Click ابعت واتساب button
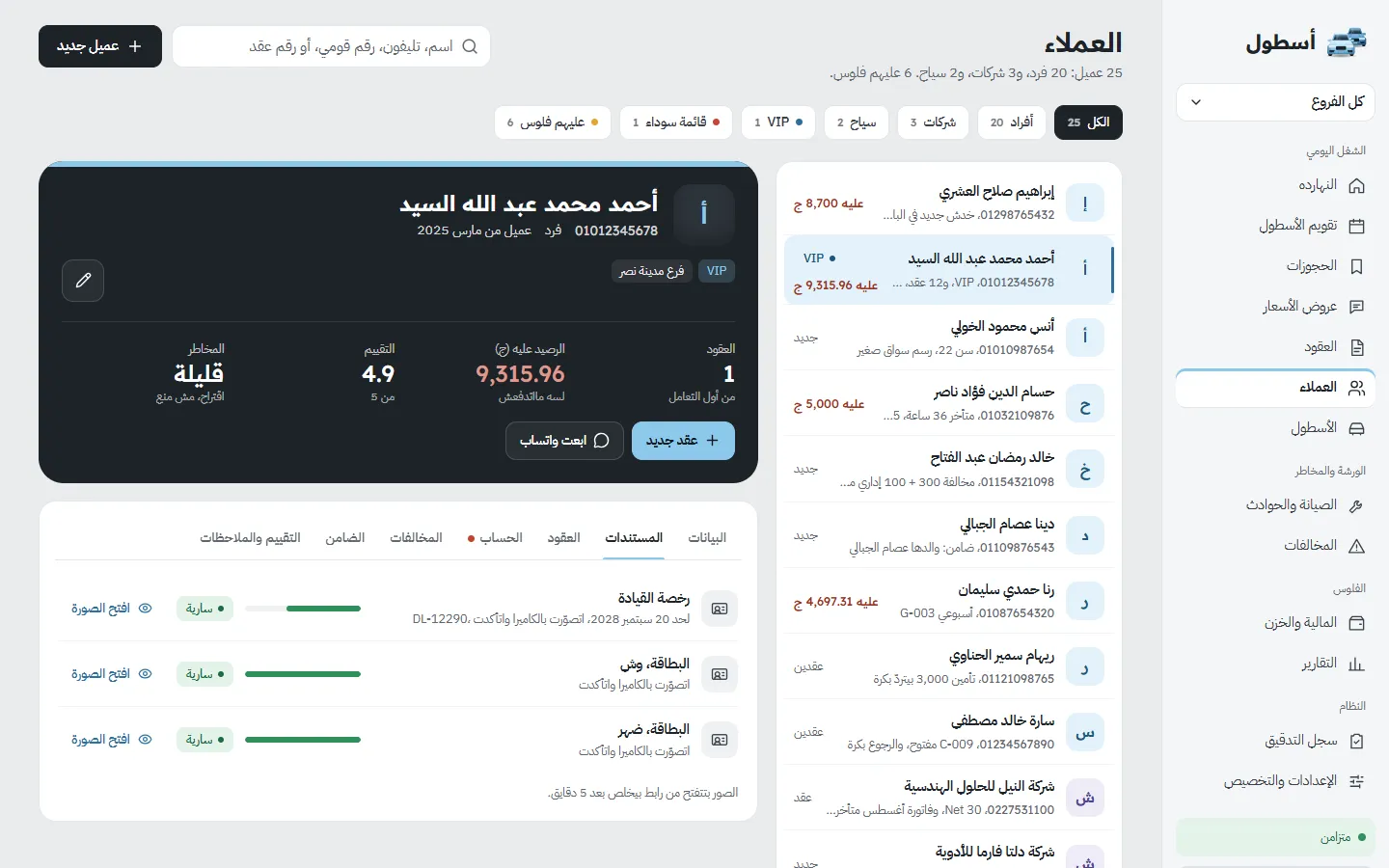Image resolution: width=1389 pixels, height=868 pixels. tap(564, 441)
